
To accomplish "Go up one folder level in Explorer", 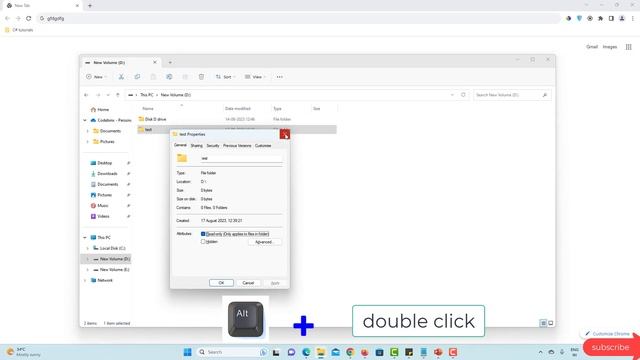I will pyautogui.click(x=118, y=95).
